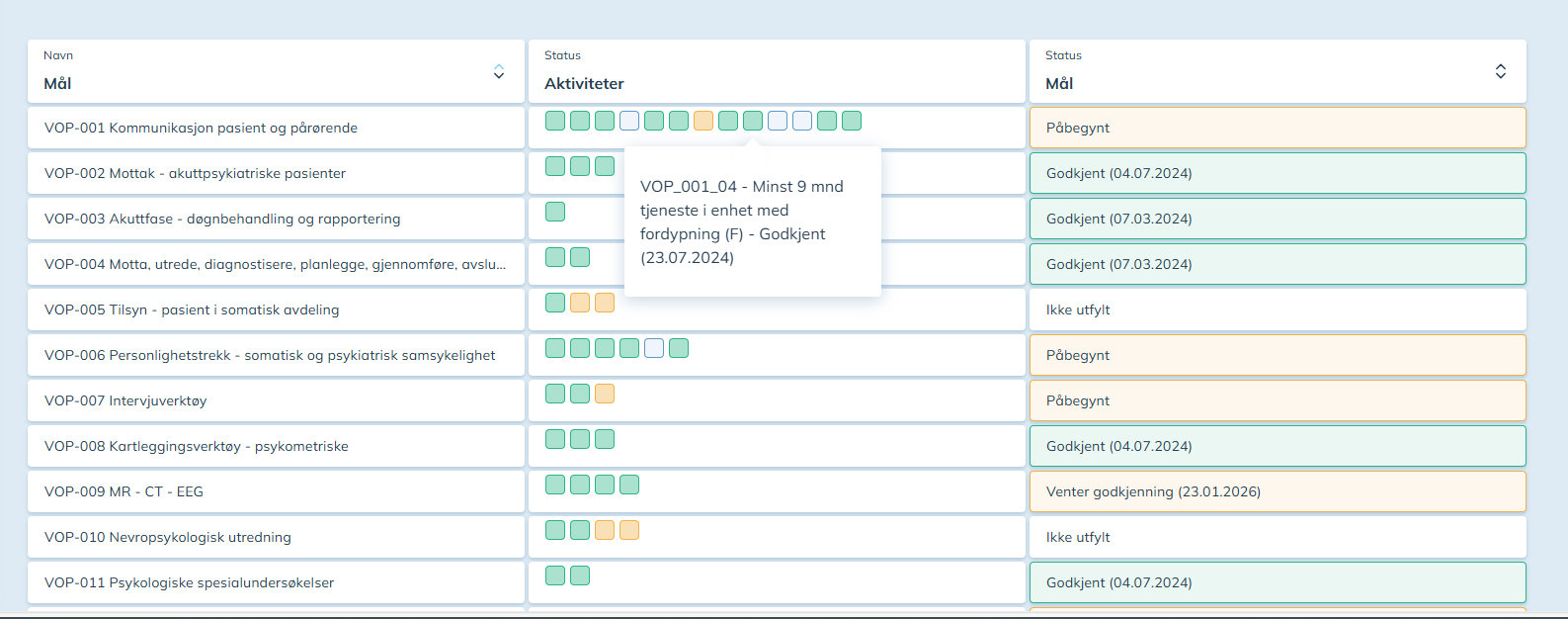Sort by the Navn Mål column arrow
Image resolution: width=1568 pixels, height=619 pixels.
coord(499,71)
